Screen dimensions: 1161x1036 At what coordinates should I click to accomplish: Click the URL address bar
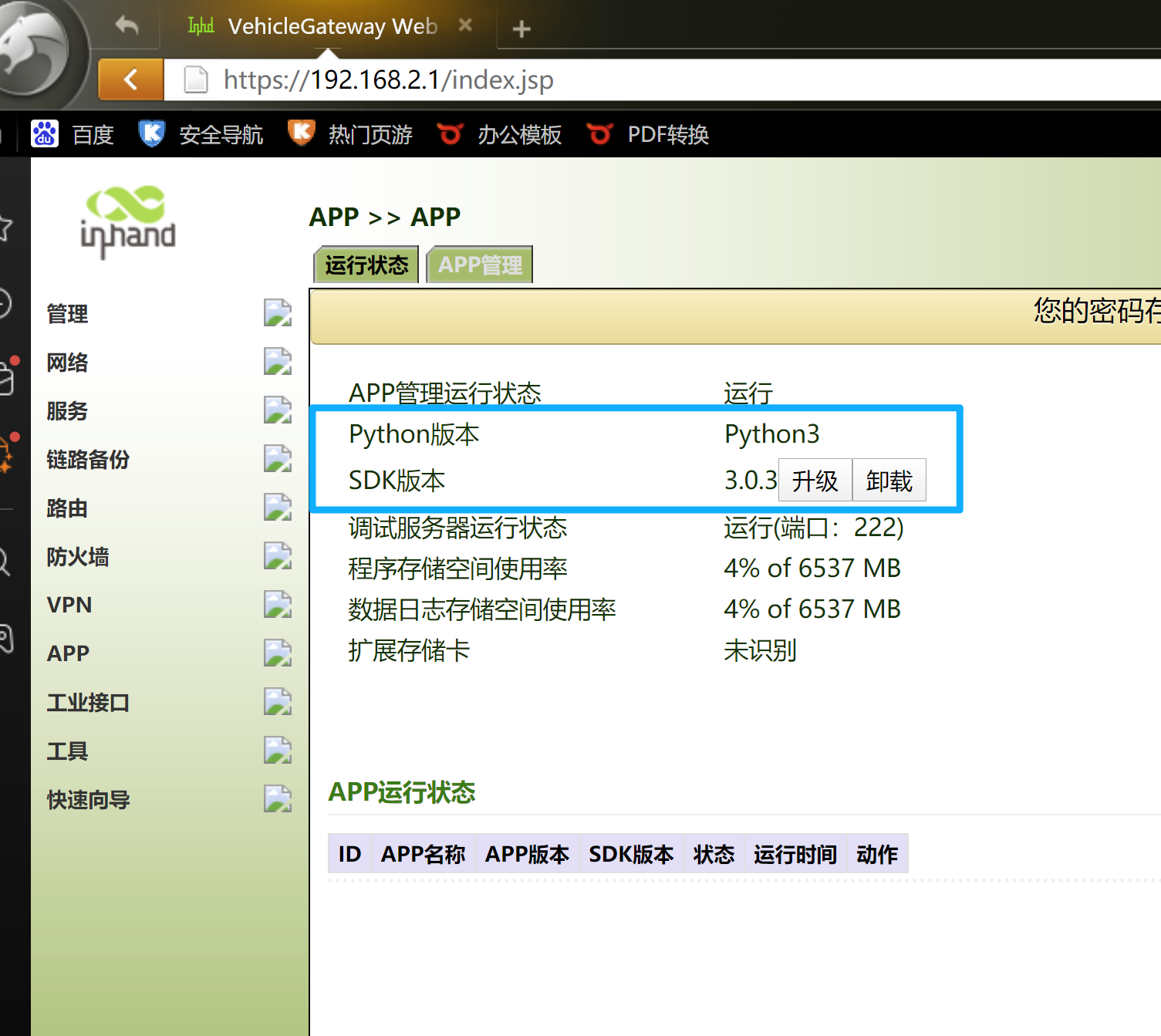(x=617, y=79)
